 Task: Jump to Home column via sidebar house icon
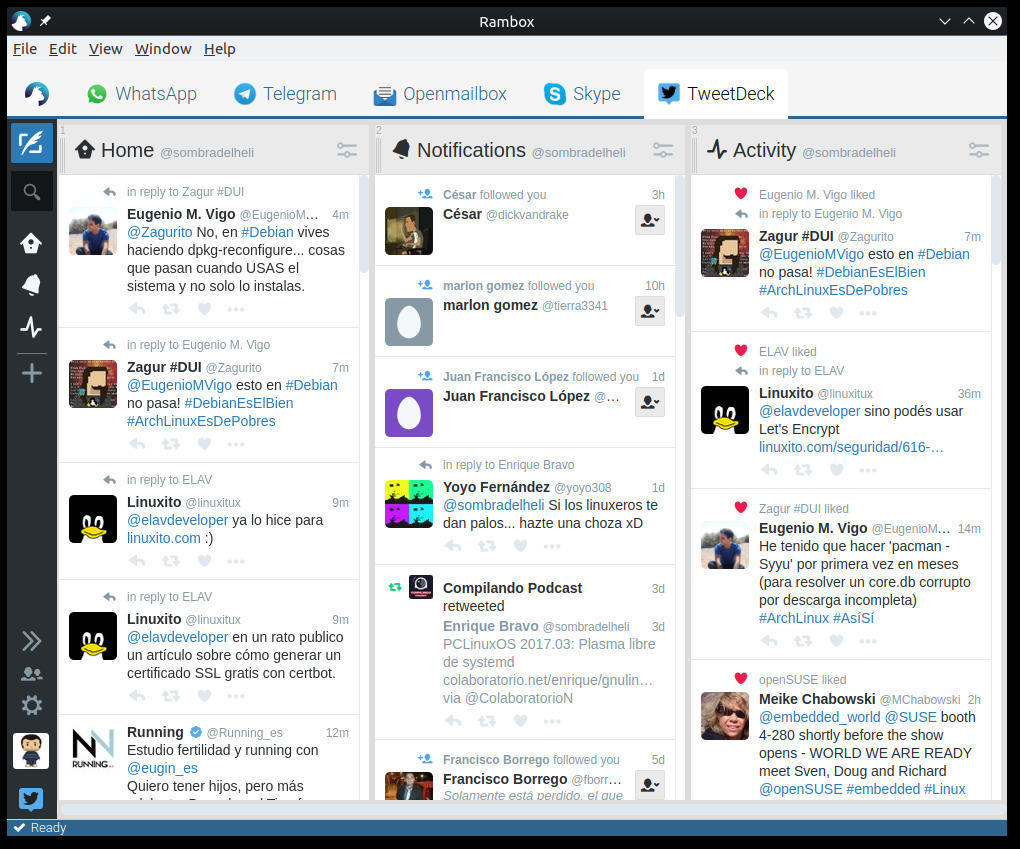pyautogui.click(x=31, y=243)
